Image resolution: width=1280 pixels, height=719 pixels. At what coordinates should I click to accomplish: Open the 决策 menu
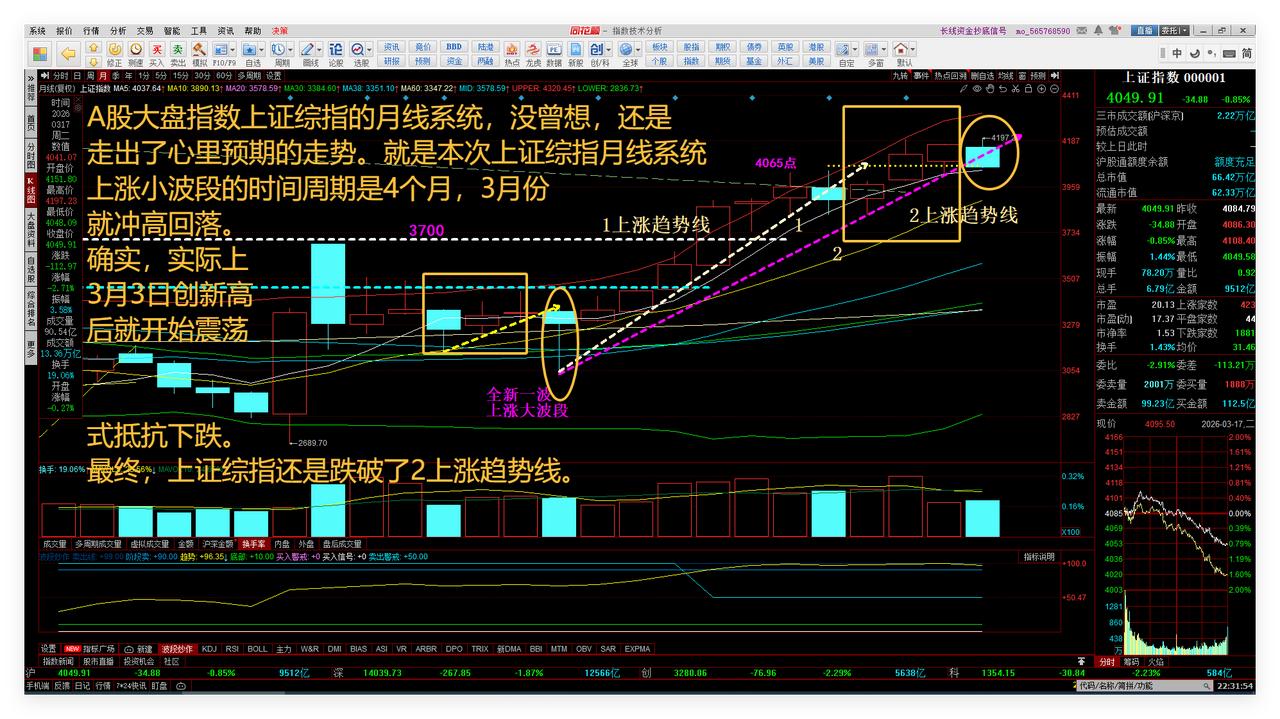(280, 31)
